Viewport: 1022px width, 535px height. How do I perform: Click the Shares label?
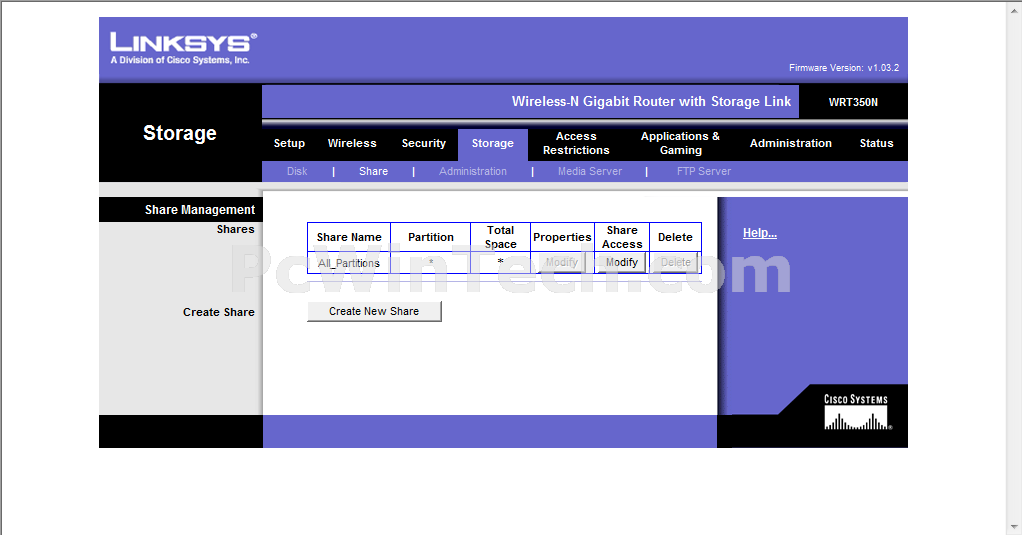click(235, 229)
